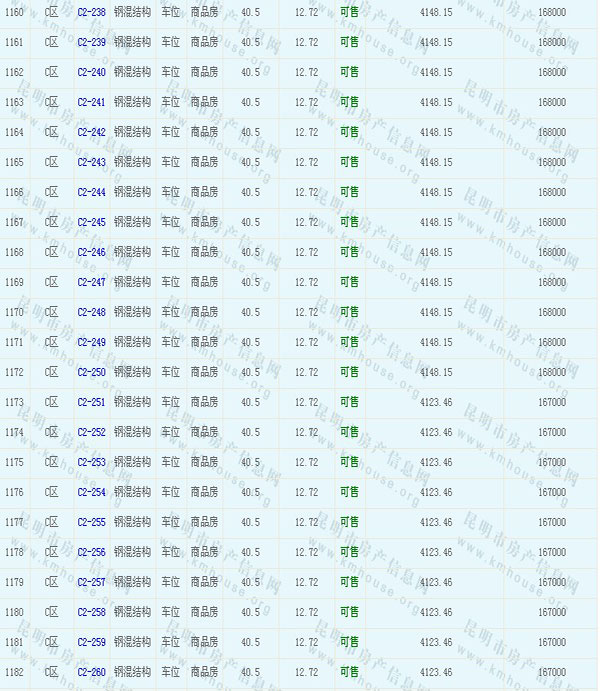
Task: Click the C2-239 unit link
Action: coord(91,42)
